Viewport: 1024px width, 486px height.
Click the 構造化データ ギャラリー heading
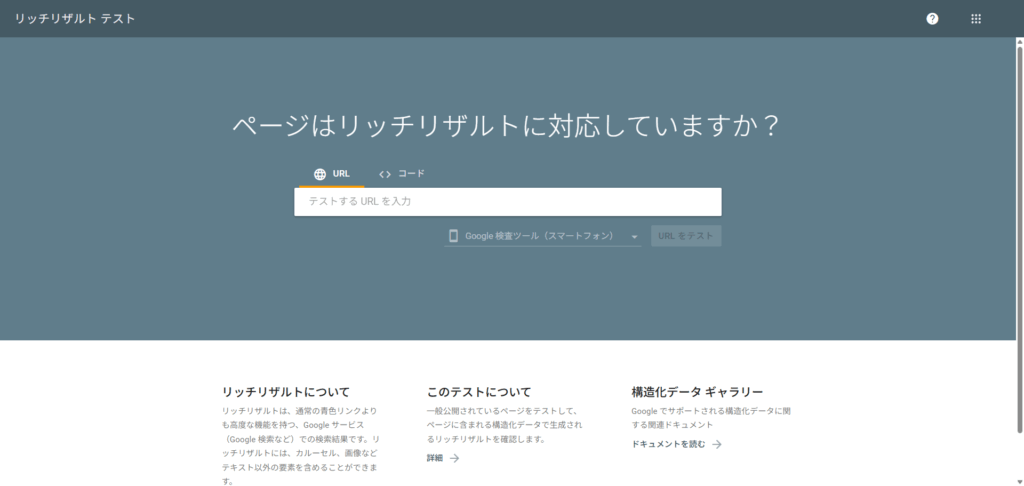pos(697,393)
